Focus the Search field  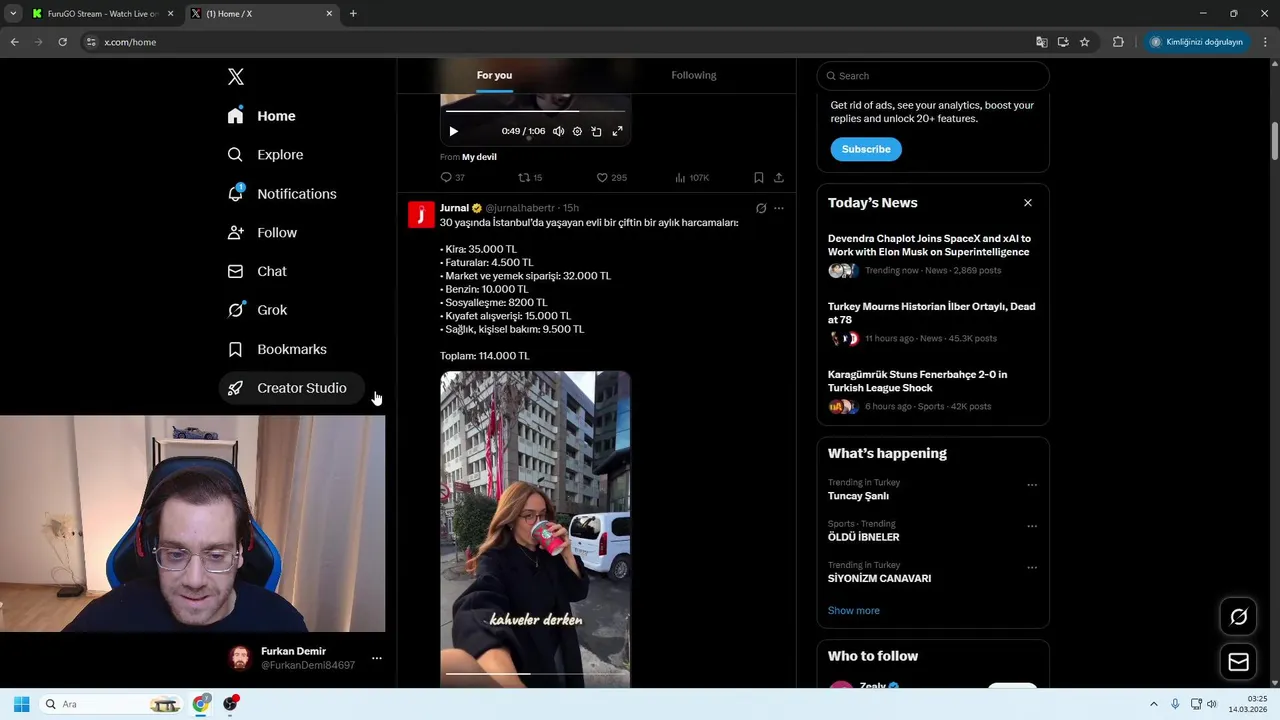pyautogui.click(x=933, y=76)
